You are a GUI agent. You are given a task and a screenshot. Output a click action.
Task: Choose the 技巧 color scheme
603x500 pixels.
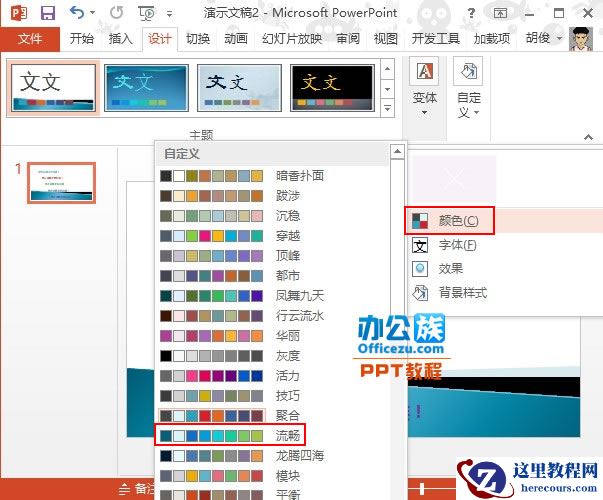(x=273, y=396)
